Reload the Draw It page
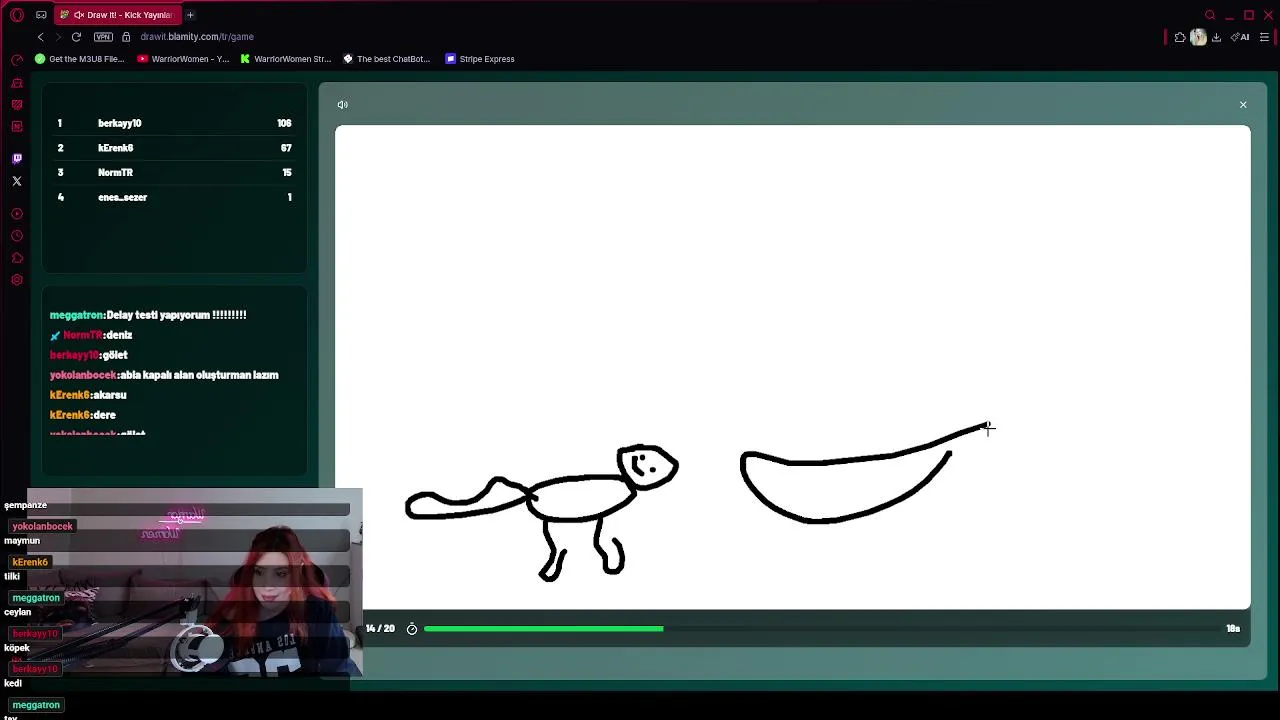This screenshot has width=1280, height=720. coord(76,37)
